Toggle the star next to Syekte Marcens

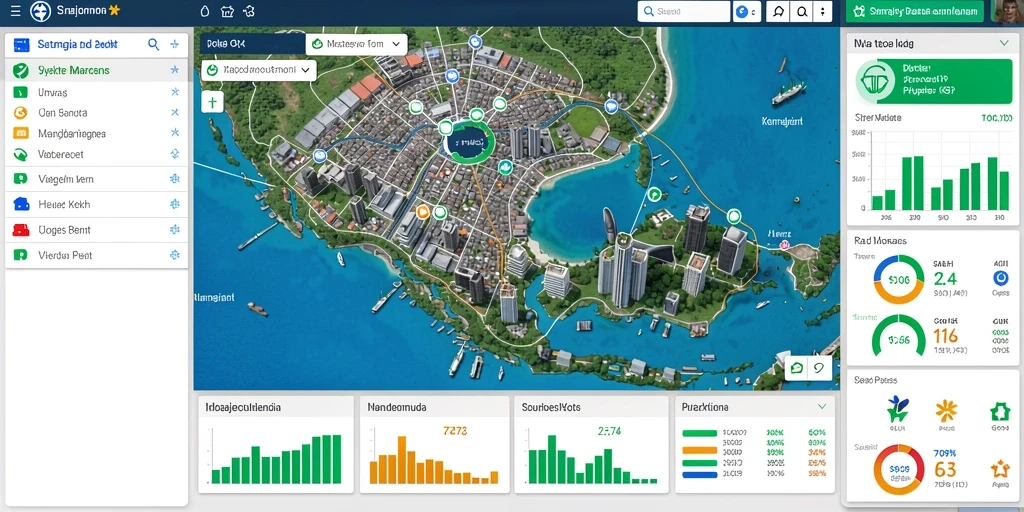click(x=174, y=70)
